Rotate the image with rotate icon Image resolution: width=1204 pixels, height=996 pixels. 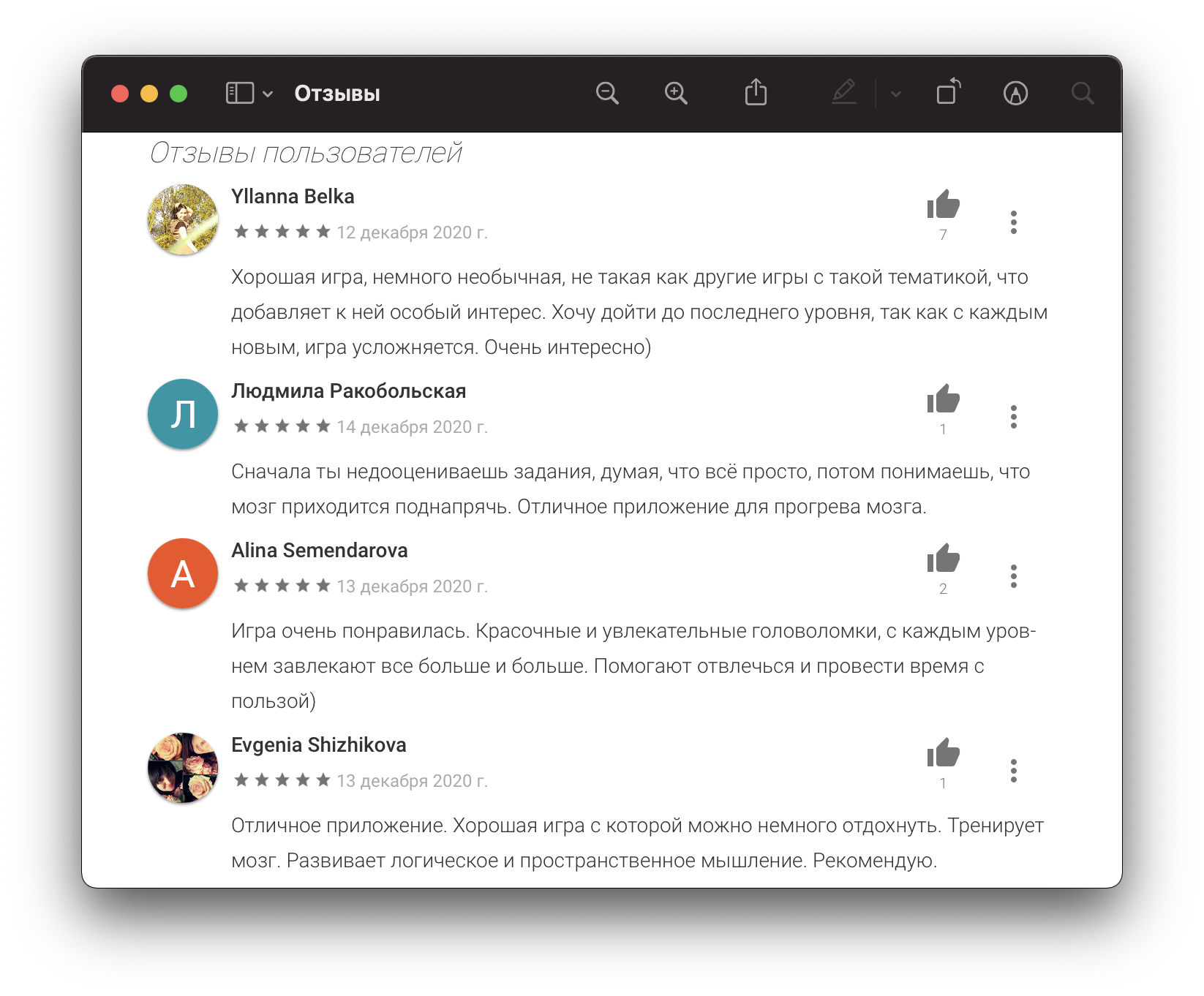(949, 92)
